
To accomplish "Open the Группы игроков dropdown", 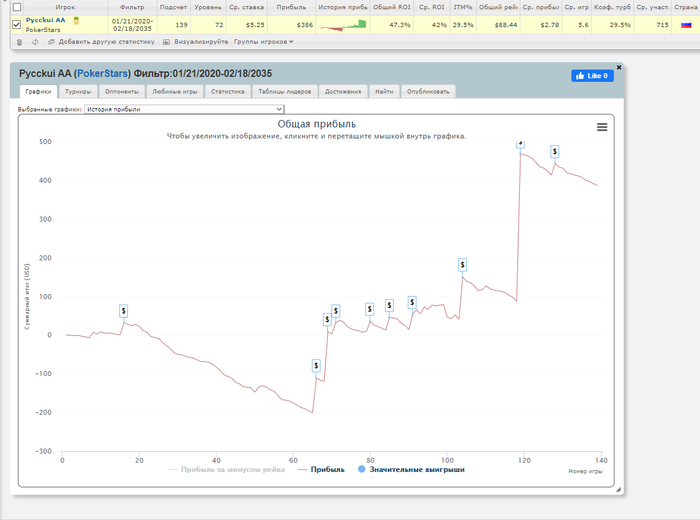I will point(263,42).
